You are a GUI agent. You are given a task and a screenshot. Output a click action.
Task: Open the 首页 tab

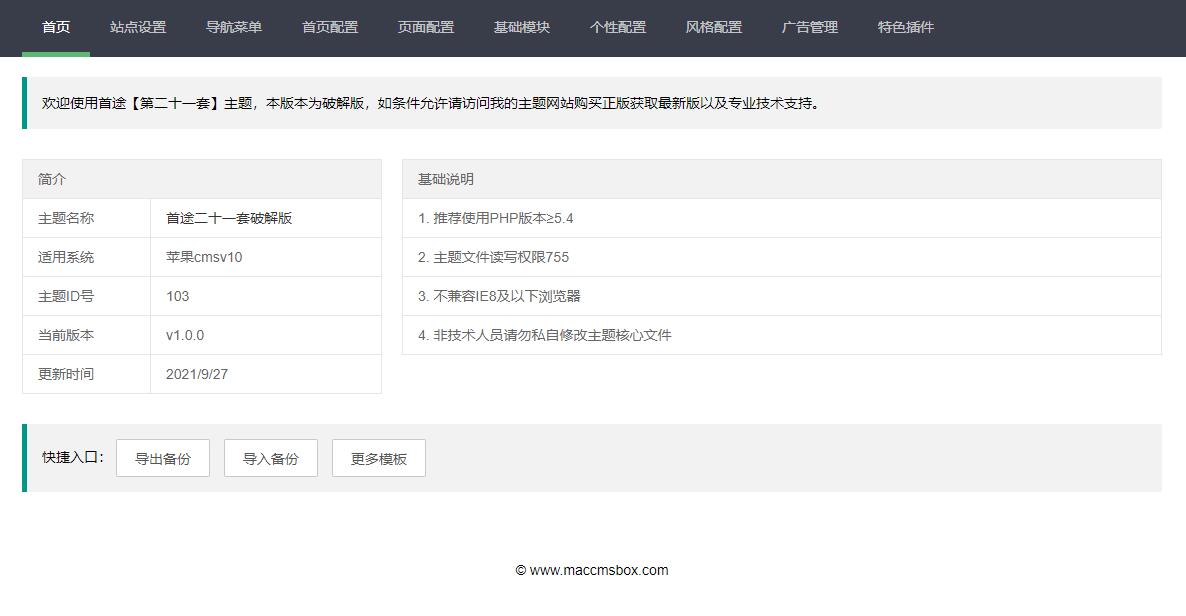(x=56, y=28)
